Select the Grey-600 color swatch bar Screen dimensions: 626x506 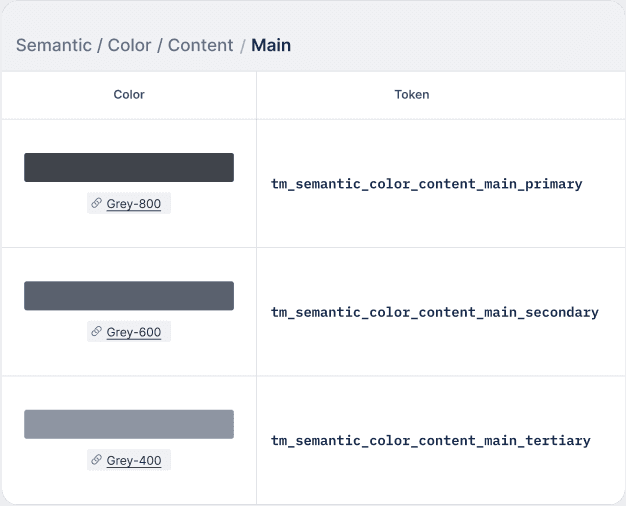129,295
